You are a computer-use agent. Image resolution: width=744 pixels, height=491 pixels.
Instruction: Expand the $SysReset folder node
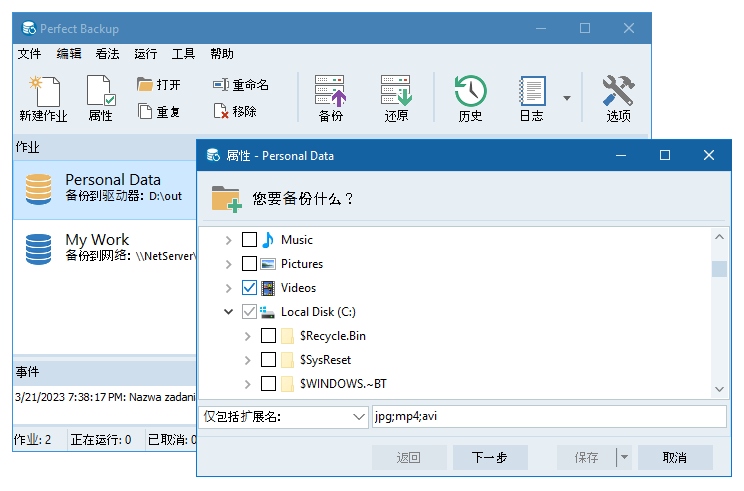click(x=248, y=360)
